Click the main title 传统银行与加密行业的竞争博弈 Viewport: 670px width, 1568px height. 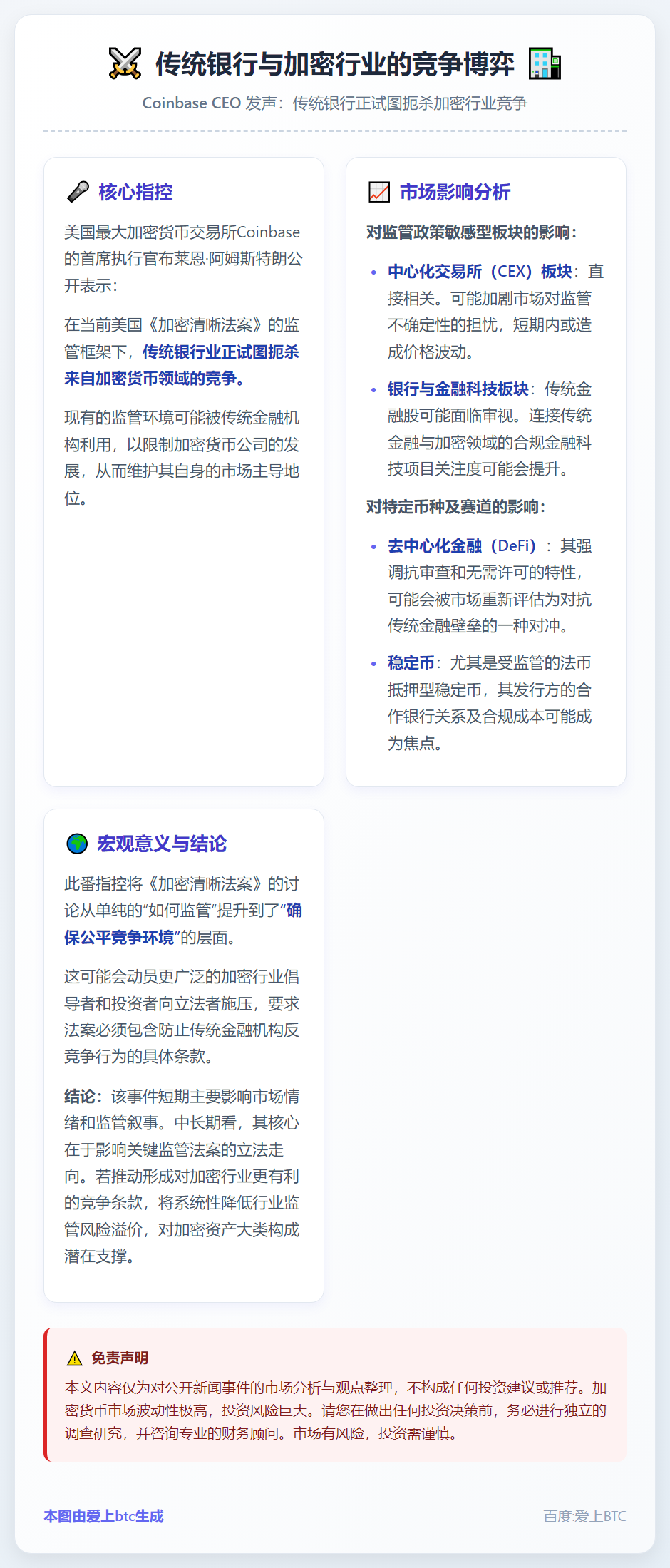click(x=335, y=63)
